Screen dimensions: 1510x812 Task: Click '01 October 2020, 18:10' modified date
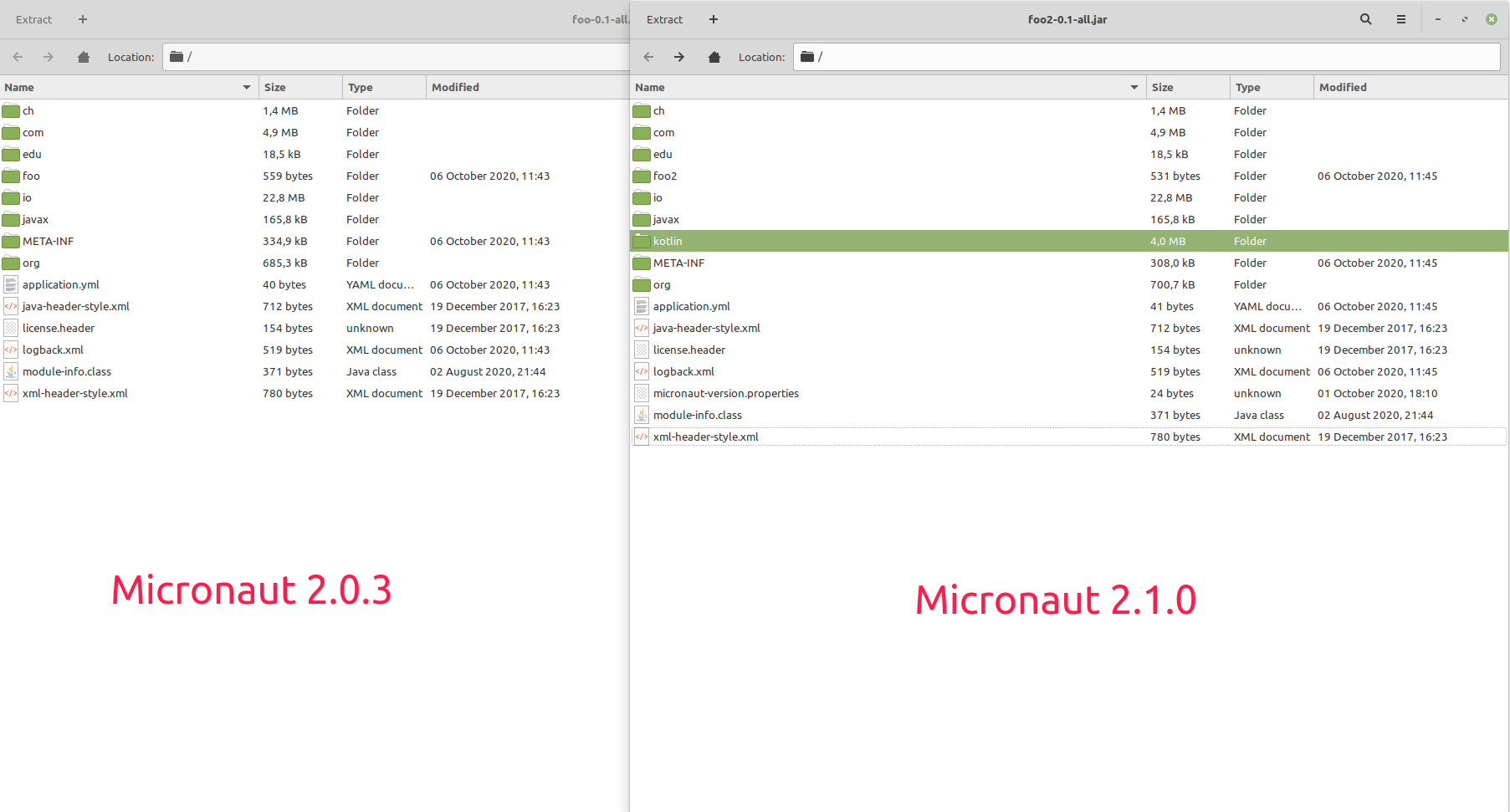1377,393
